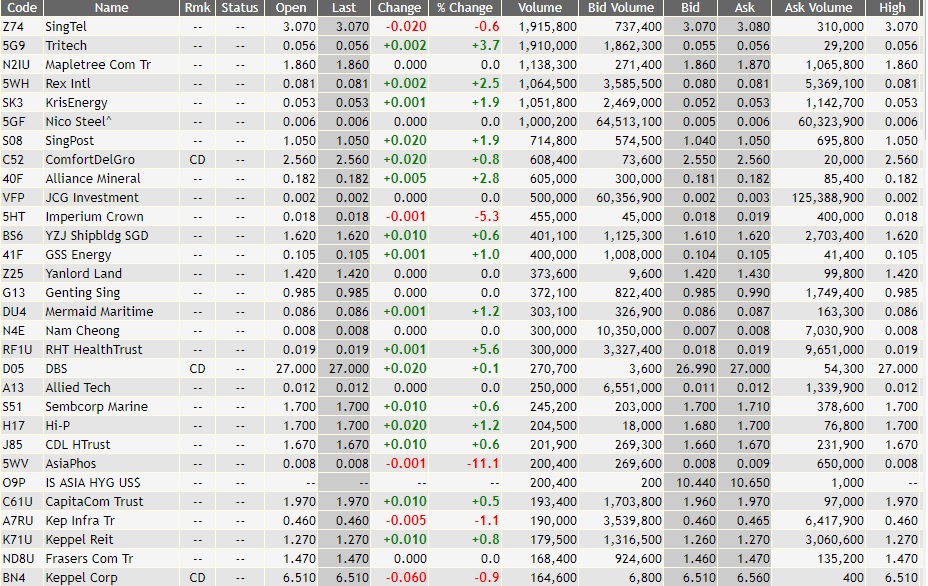Select the Hi-P stock name
Image resolution: width=928 pixels, height=586 pixels.
coord(57,426)
